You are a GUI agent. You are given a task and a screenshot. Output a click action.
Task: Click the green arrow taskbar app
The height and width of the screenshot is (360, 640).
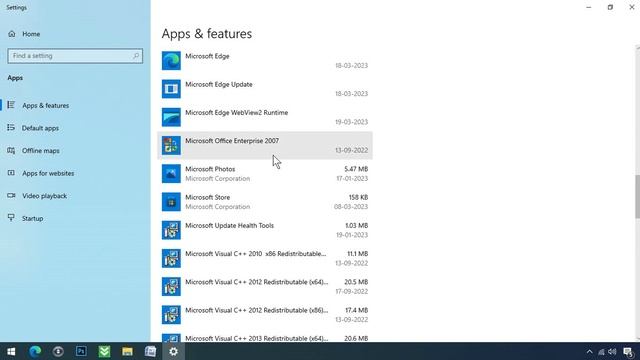(104, 351)
